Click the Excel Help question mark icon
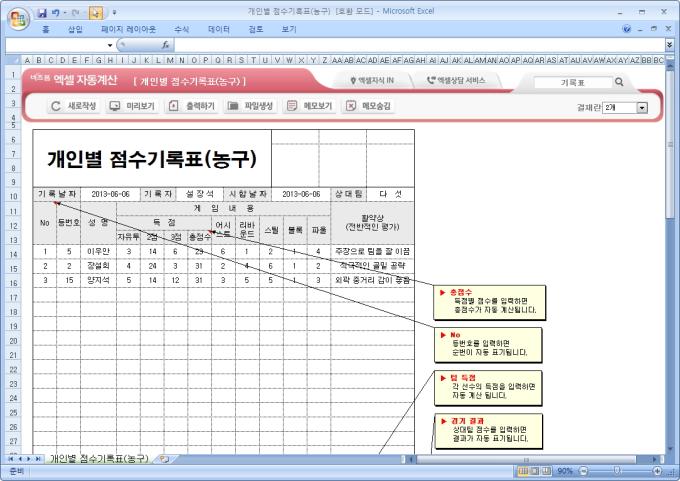The width and height of the screenshot is (680, 481). tap(627, 30)
